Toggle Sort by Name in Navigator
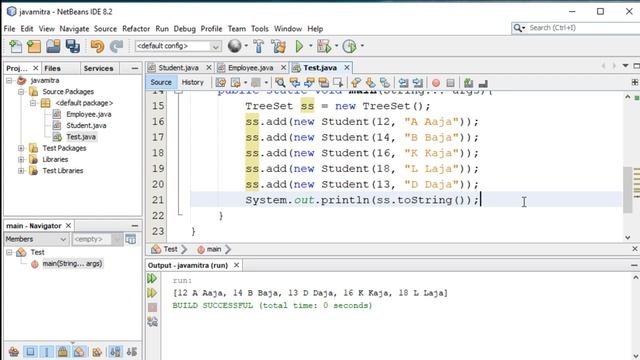640x360 pixels. (x=116, y=351)
